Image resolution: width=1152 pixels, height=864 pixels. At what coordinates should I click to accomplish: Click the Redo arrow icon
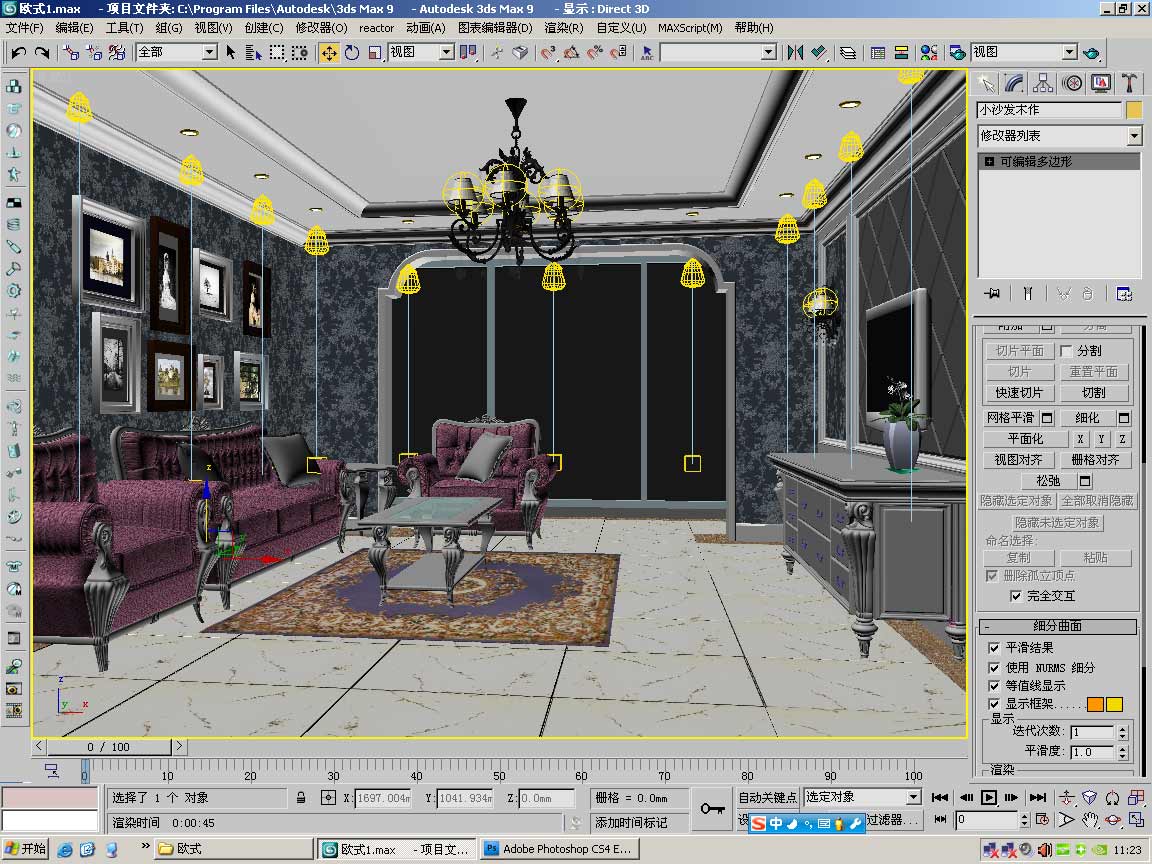click(x=42, y=52)
